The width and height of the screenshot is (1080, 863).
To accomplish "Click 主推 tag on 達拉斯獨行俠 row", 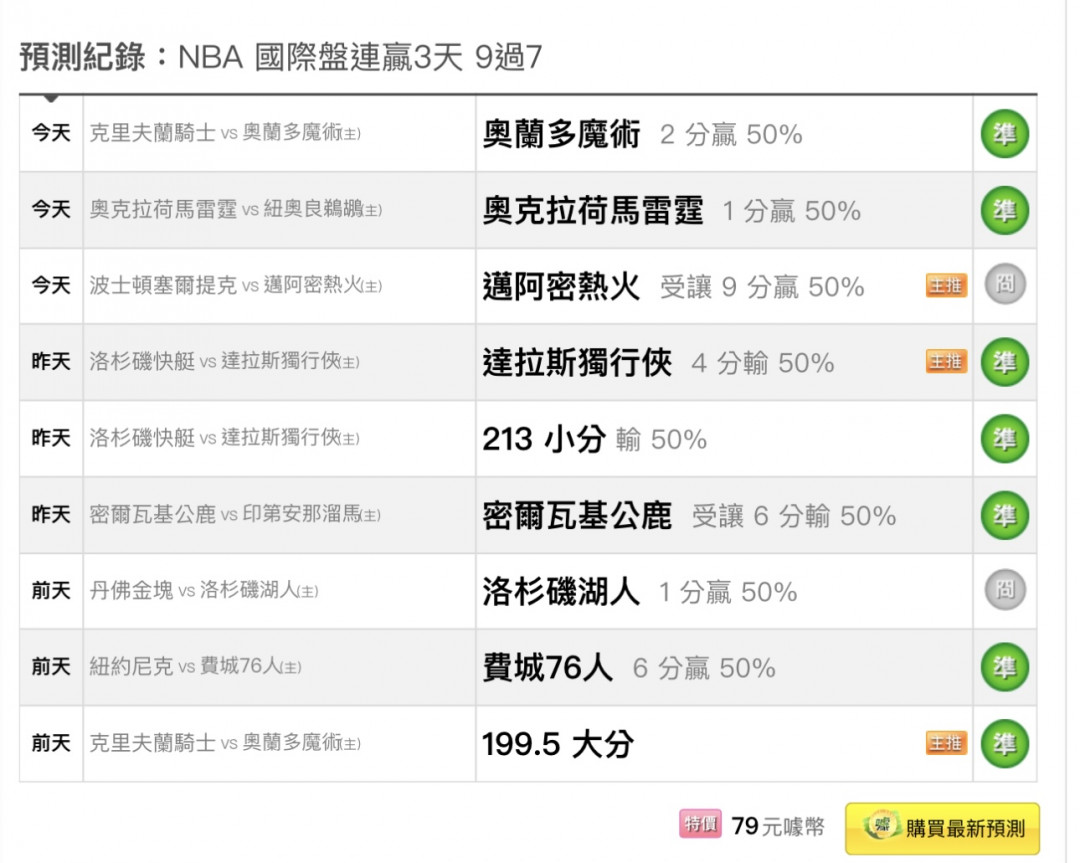I will [x=946, y=362].
